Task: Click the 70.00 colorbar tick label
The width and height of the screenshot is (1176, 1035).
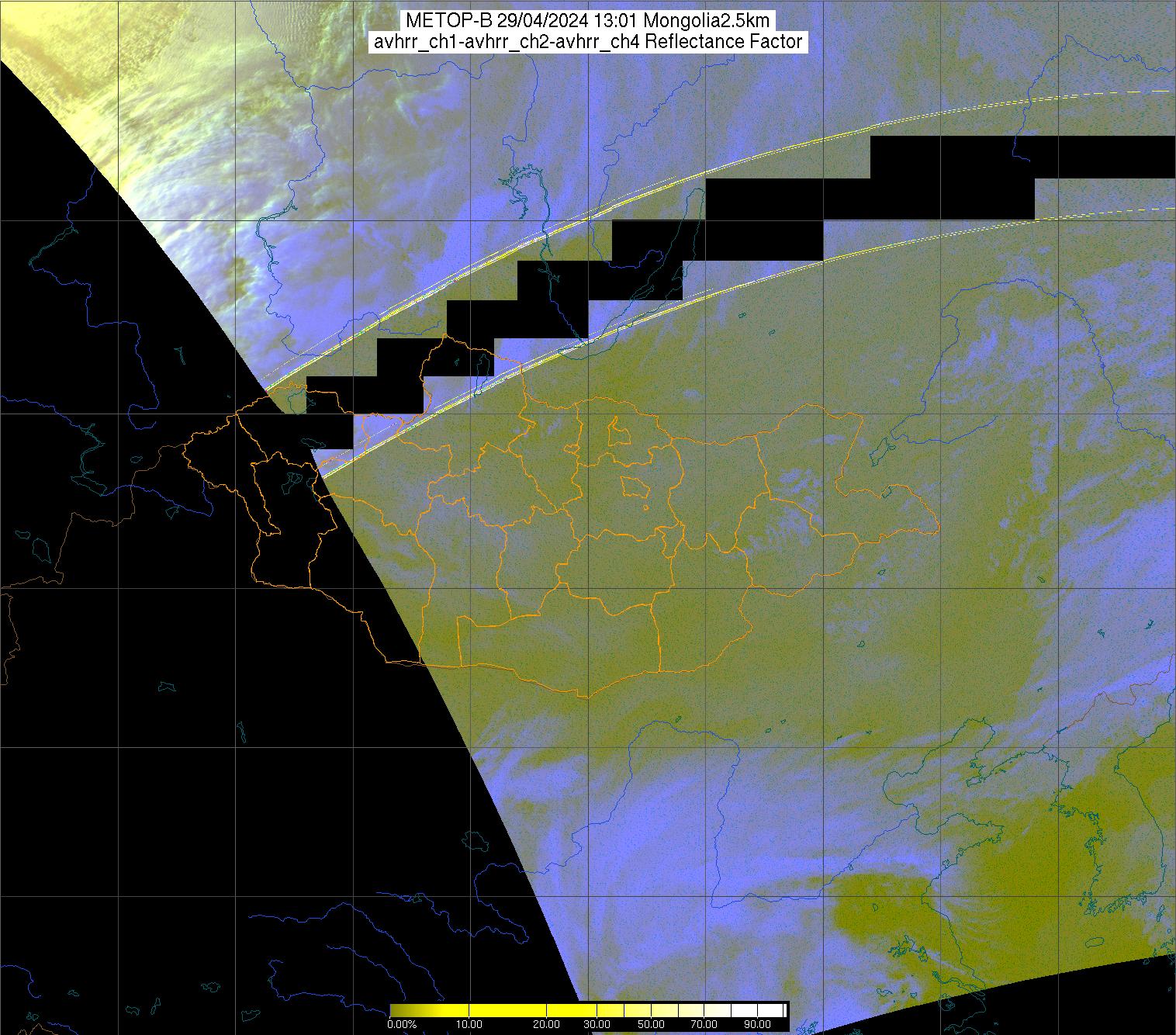Action: pos(704,1025)
